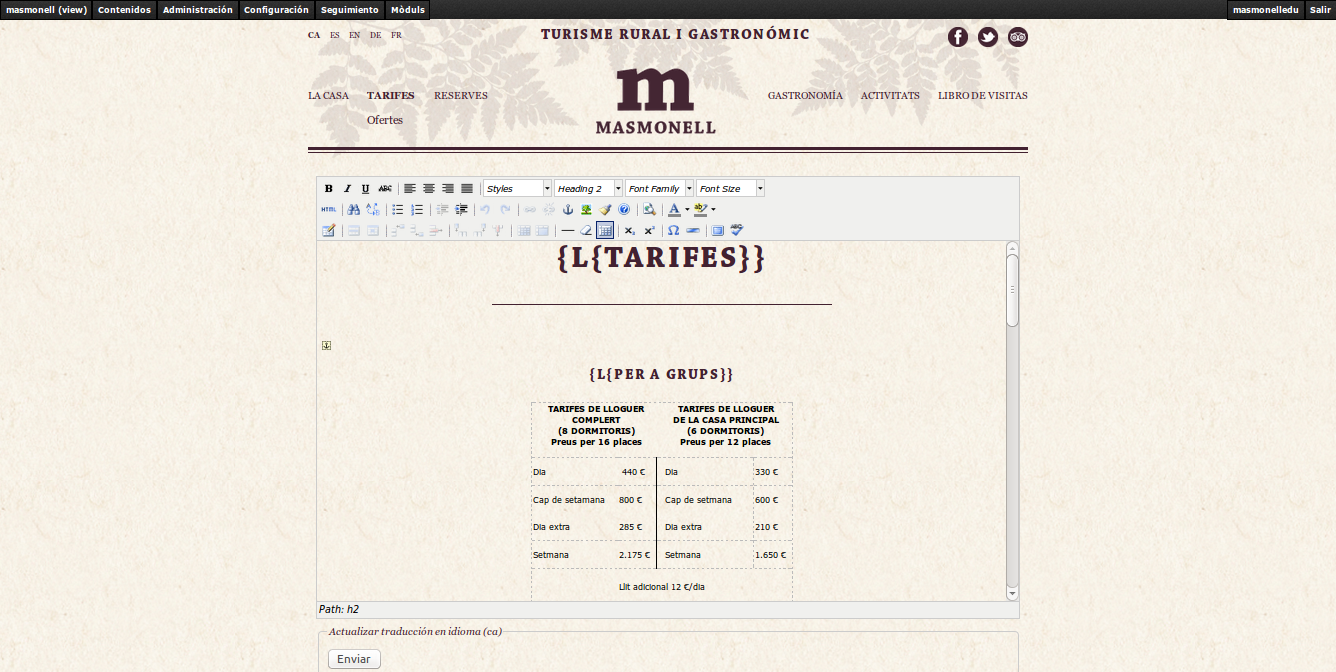The width and height of the screenshot is (1336, 672).
Task: Toggle strikethrough text formatting
Action: (x=385, y=189)
